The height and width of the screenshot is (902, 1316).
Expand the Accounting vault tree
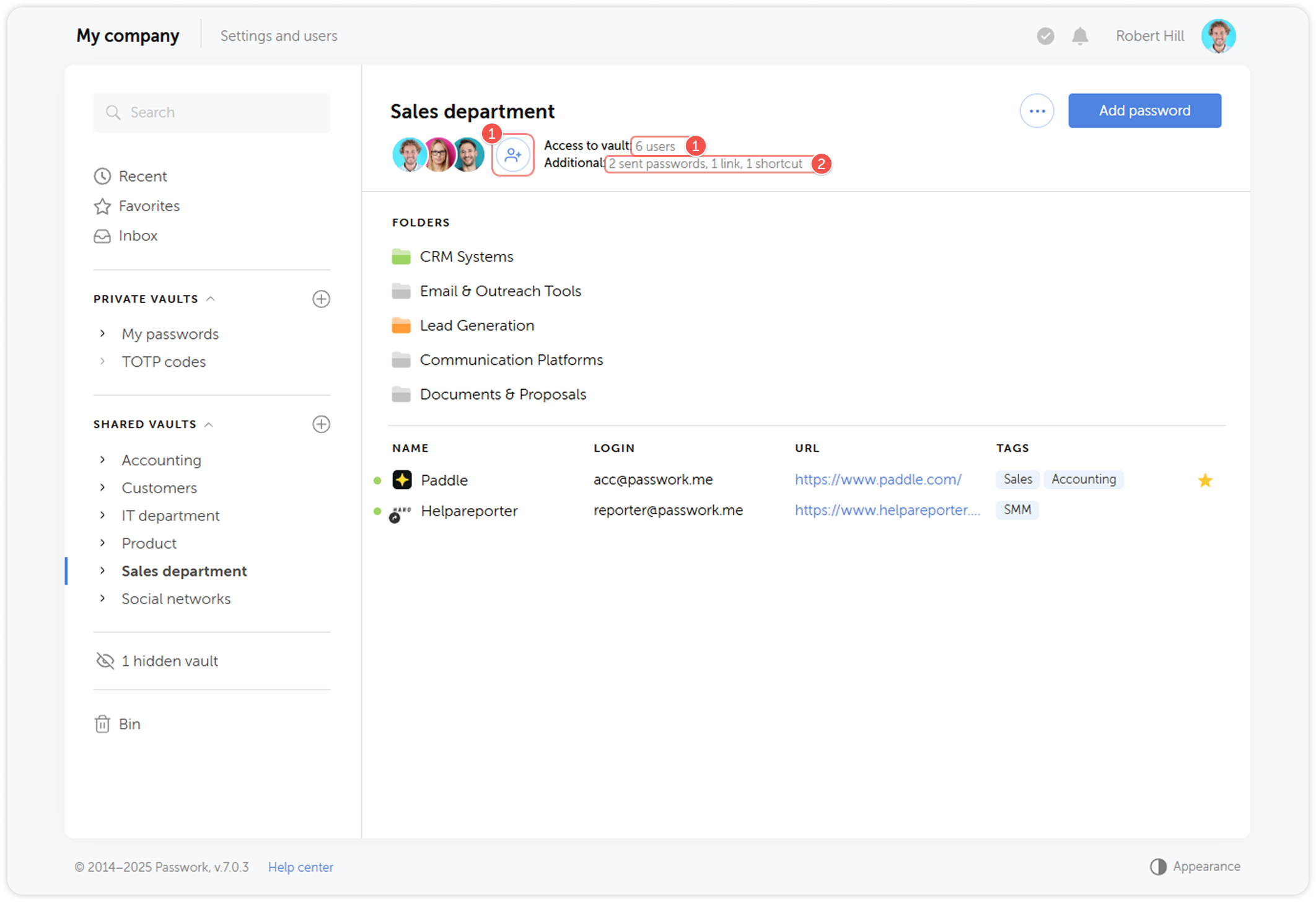coord(102,460)
